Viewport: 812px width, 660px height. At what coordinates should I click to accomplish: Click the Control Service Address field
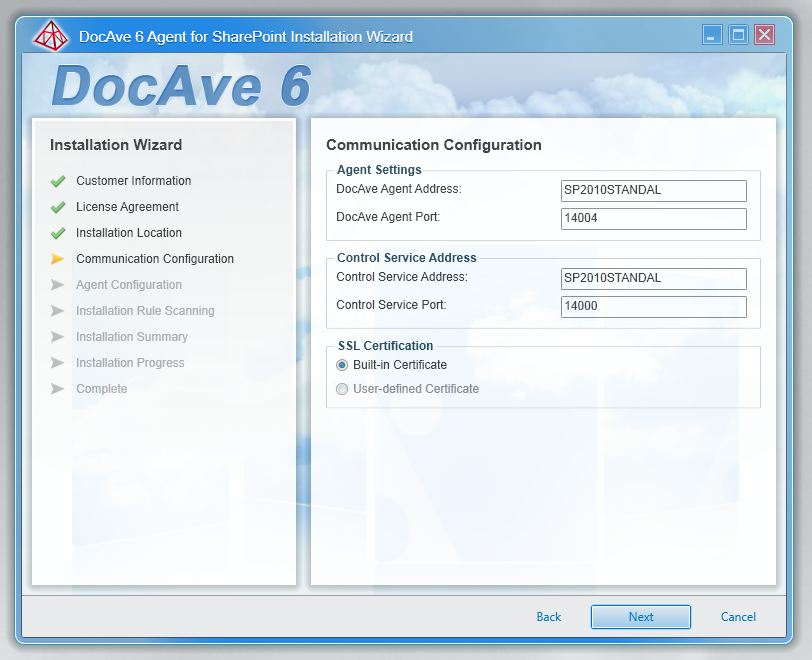pyautogui.click(x=653, y=279)
